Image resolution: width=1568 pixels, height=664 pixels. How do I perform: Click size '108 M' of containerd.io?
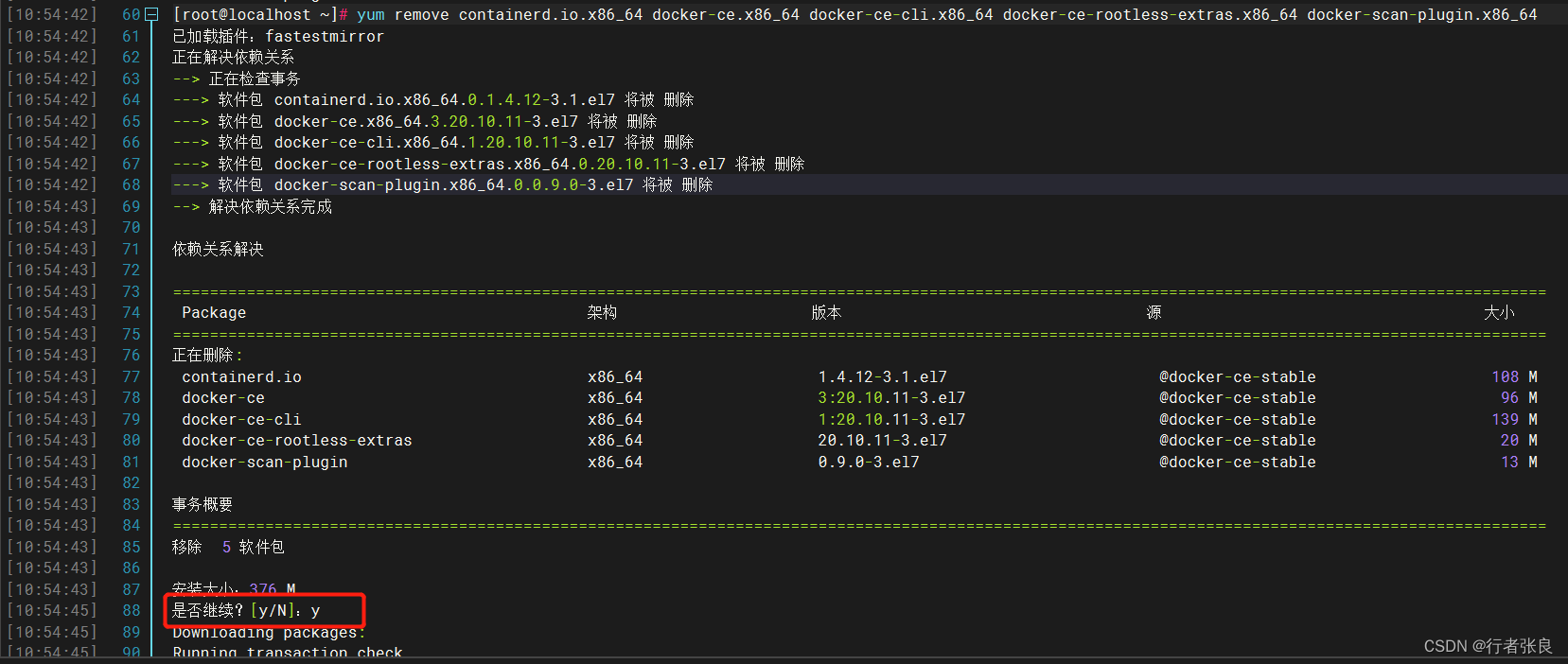(1515, 377)
